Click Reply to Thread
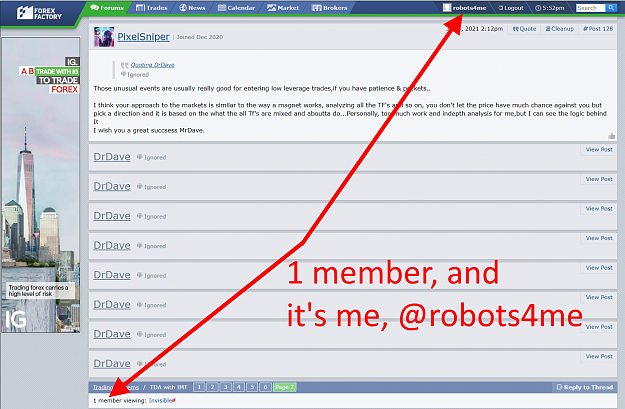 click(584, 387)
